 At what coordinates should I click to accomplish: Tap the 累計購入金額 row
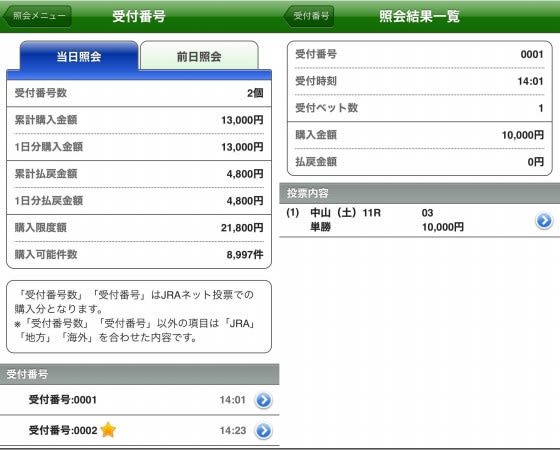pos(139,120)
